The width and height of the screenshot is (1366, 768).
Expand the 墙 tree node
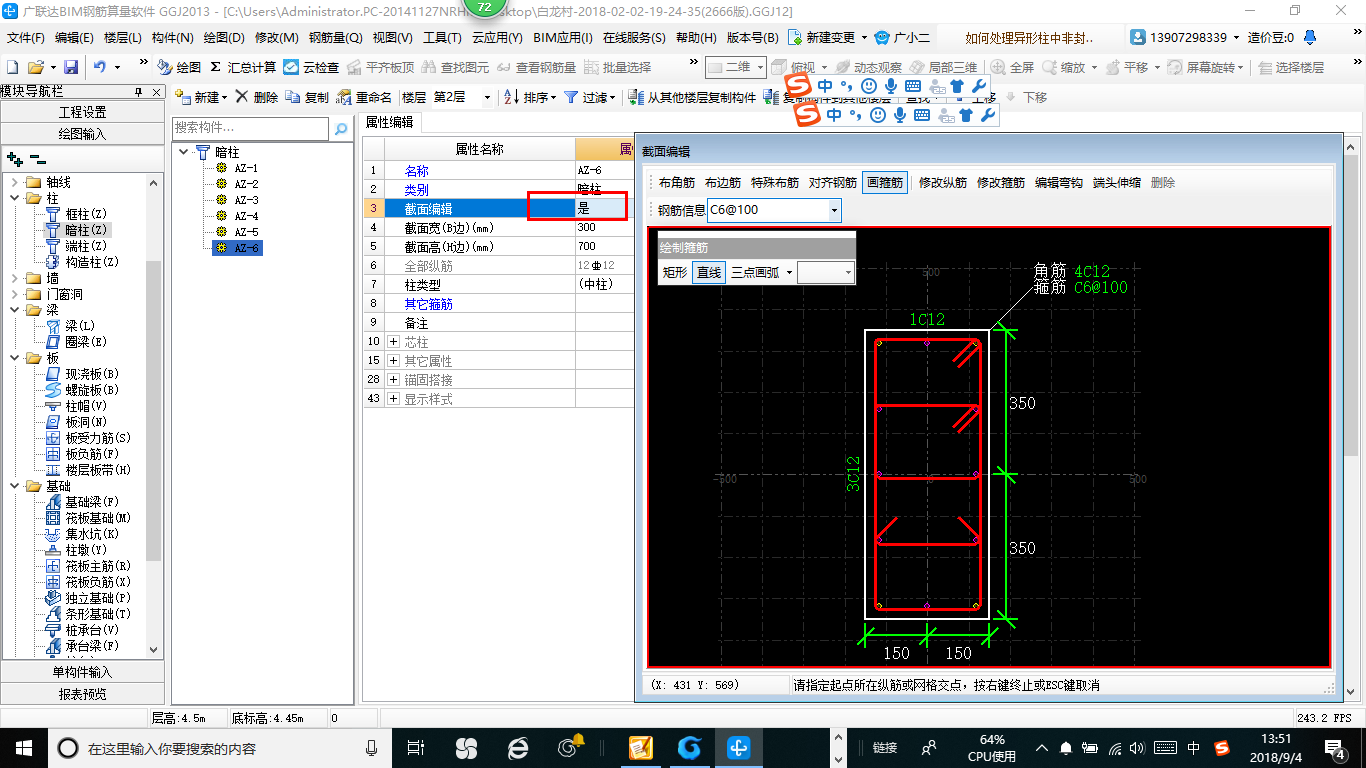point(15,278)
